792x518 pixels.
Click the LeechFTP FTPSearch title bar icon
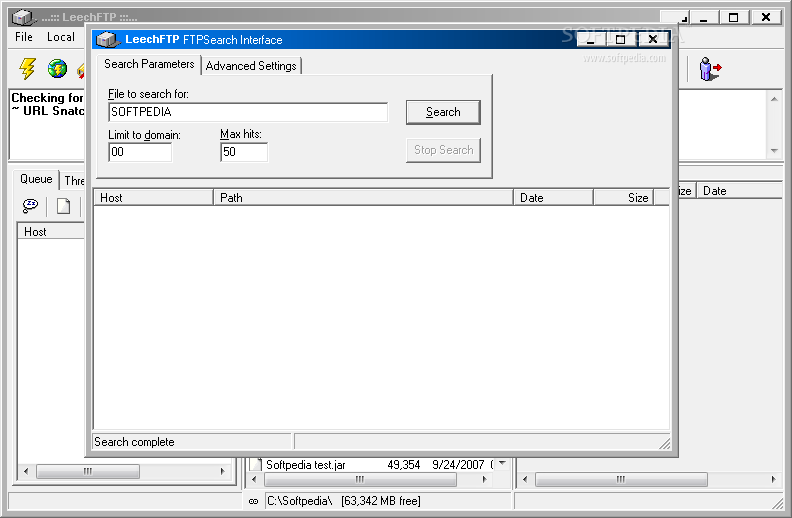[x=107, y=39]
